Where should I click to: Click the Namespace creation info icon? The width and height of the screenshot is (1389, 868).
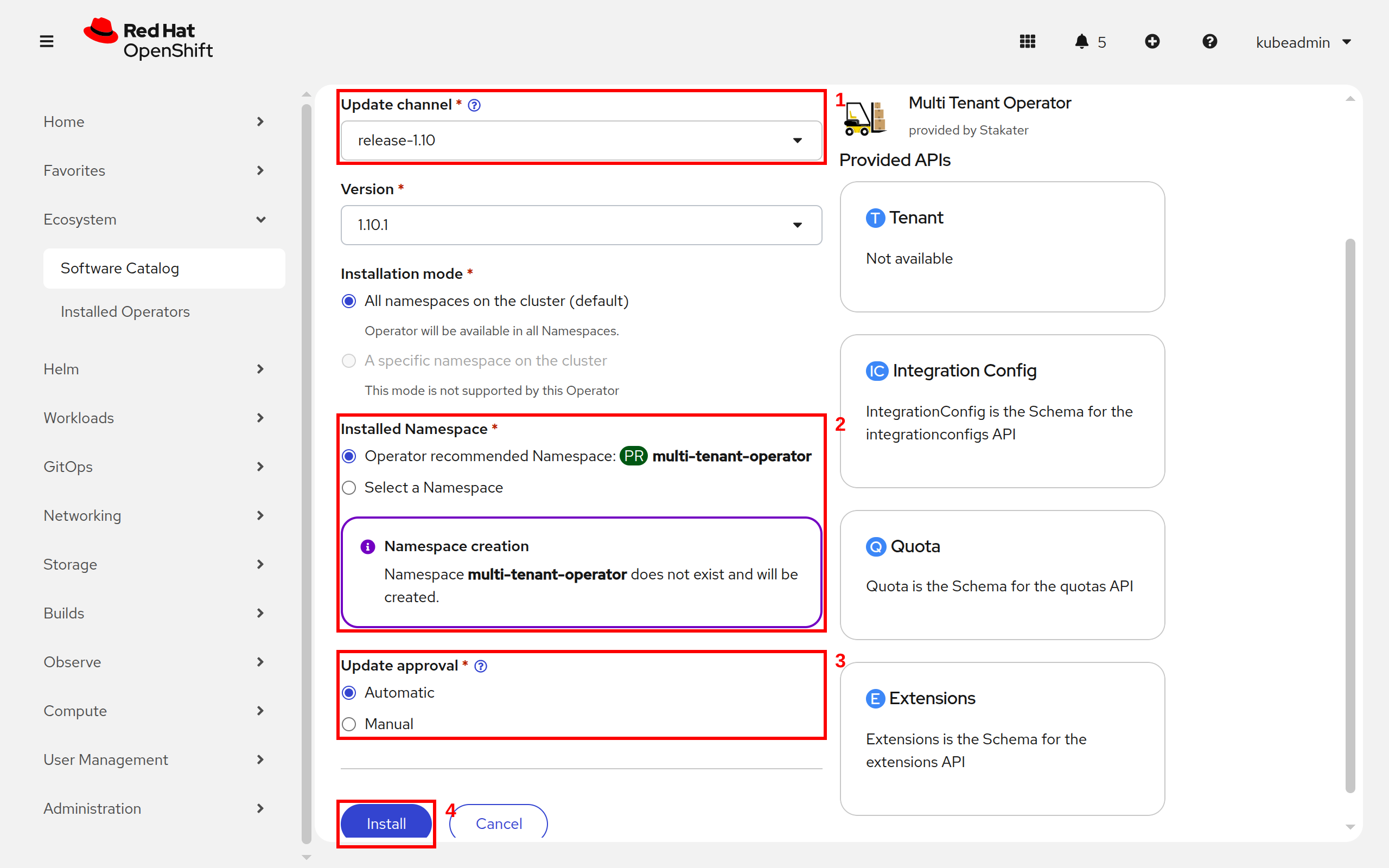[x=367, y=546]
